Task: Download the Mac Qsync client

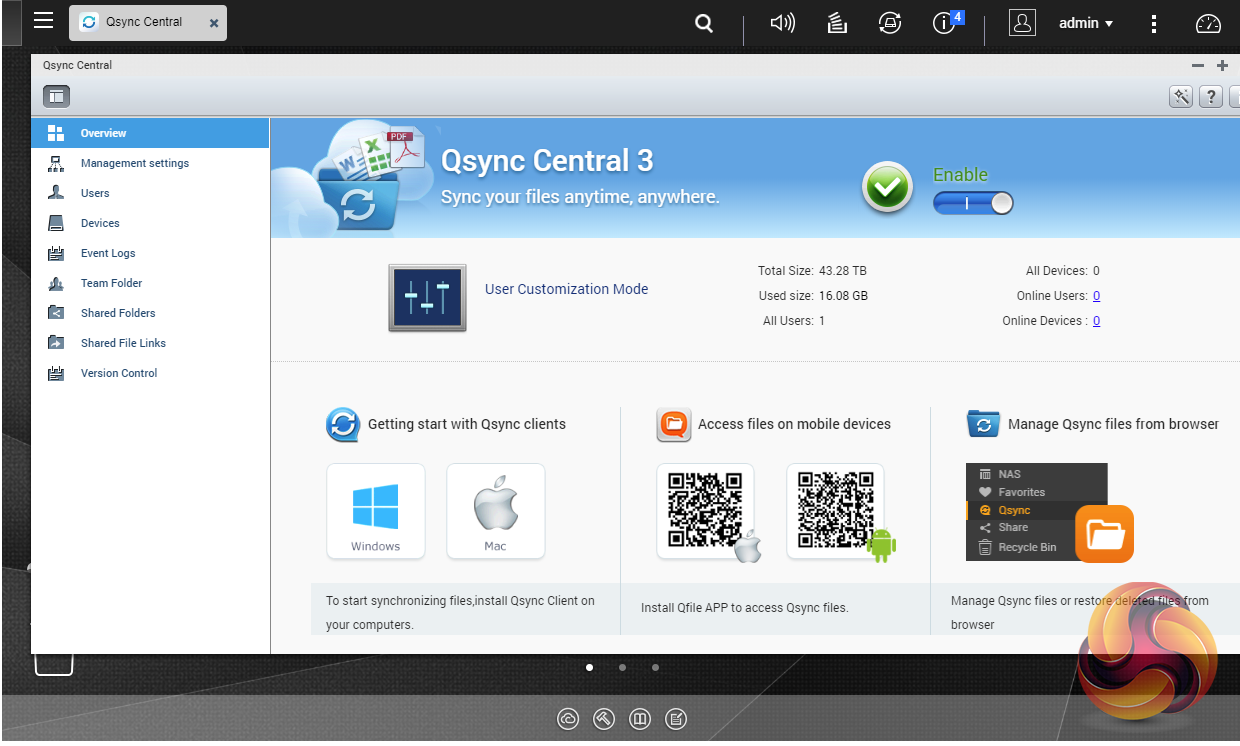Action: click(496, 511)
